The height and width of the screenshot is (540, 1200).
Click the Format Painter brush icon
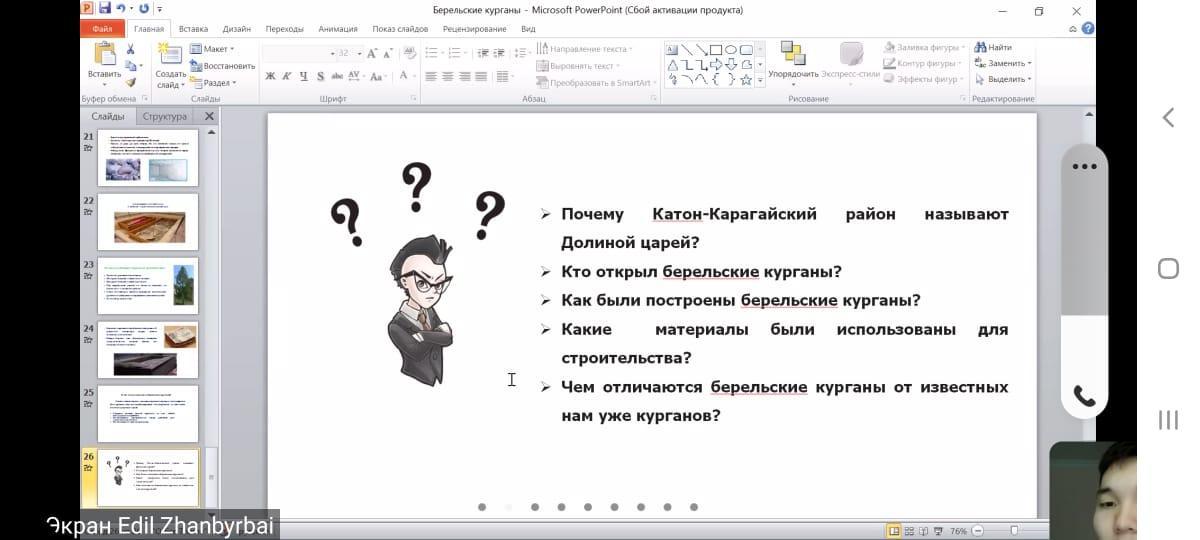(x=131, y=82)
